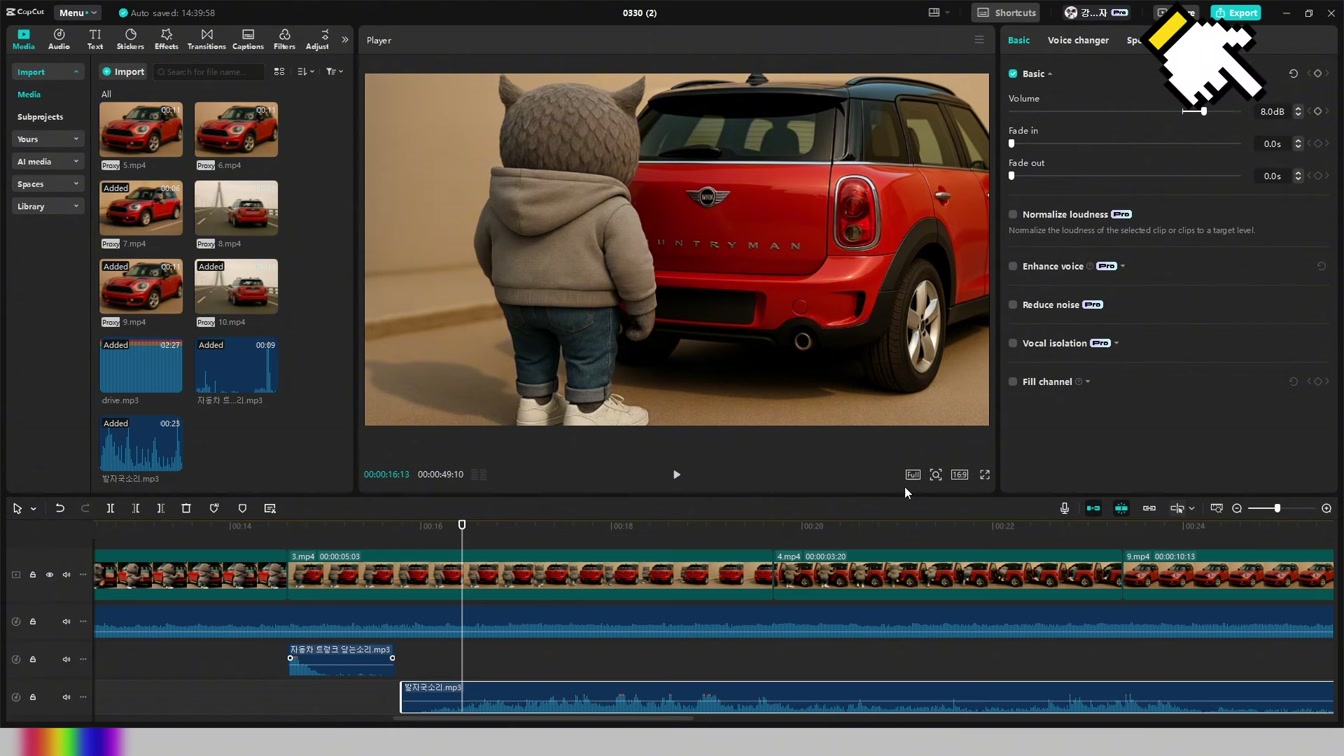This screenshot has height=756, width=1344.
Task: Play the preview video
Action: (x=676, y=475)
